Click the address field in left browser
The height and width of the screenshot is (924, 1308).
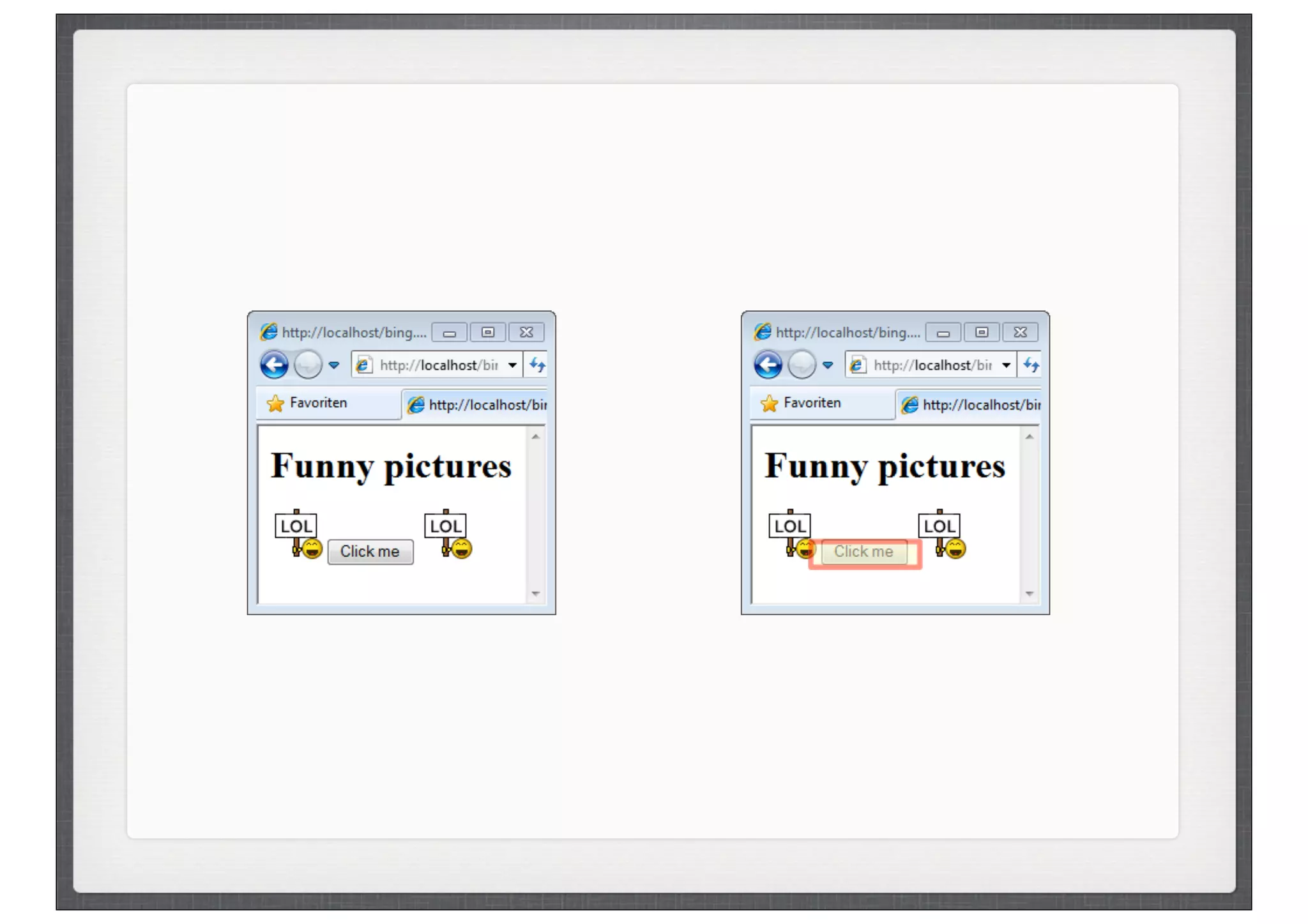[437, 365]
